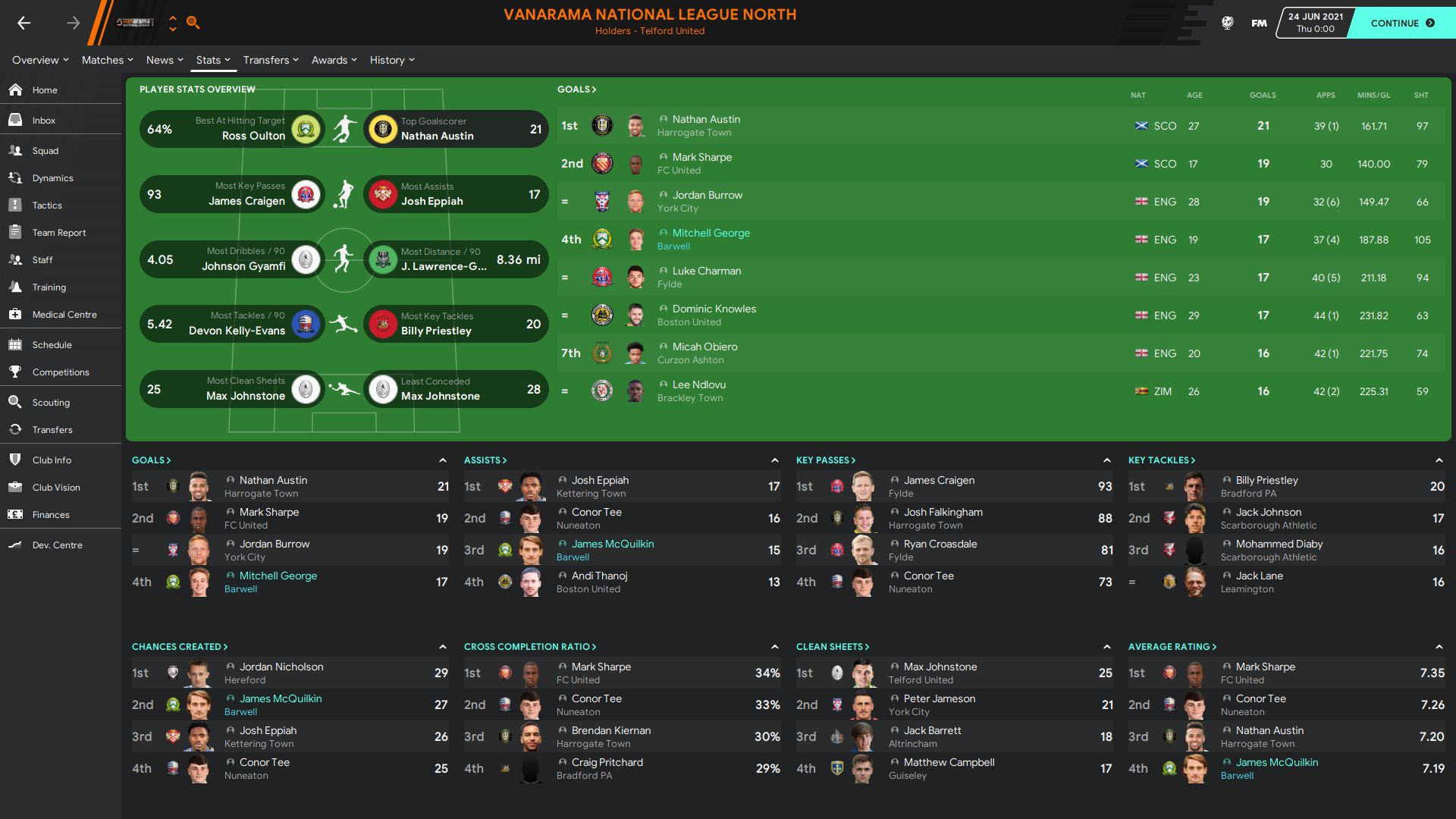The height and width of the screenshot is (819, 1456).
Task: Click the FM logo icon
Action: [x=1259, y=23]
